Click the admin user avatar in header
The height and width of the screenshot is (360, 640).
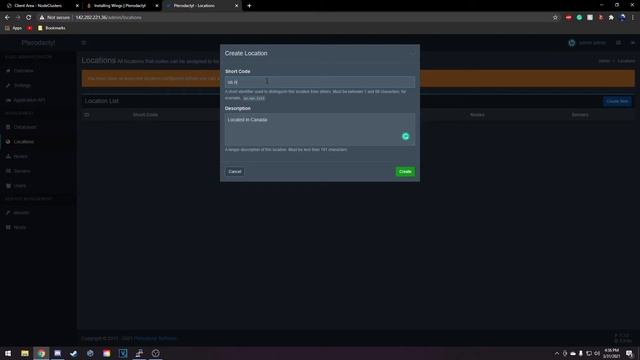click(x=571, y=42)
